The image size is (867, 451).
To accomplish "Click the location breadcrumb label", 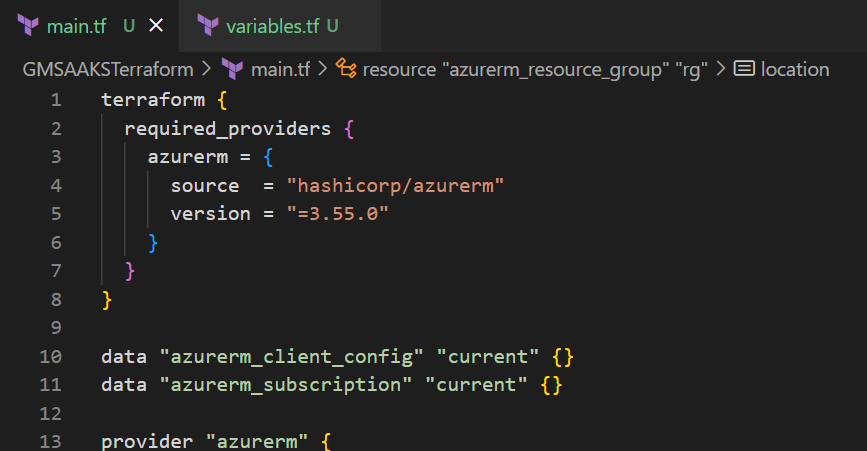I will point(795,69).
